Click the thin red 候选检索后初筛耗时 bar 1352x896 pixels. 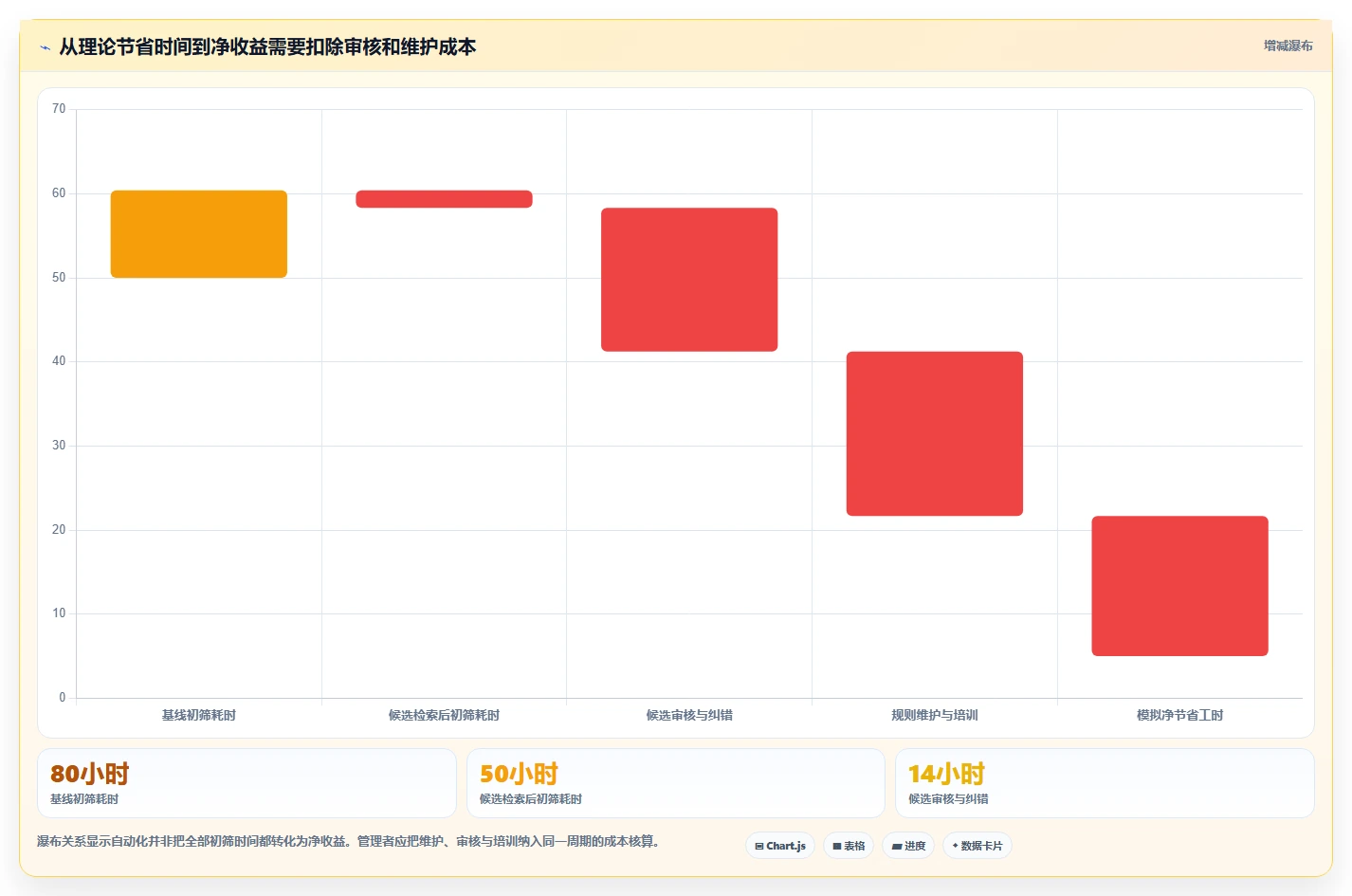point(444,199)
